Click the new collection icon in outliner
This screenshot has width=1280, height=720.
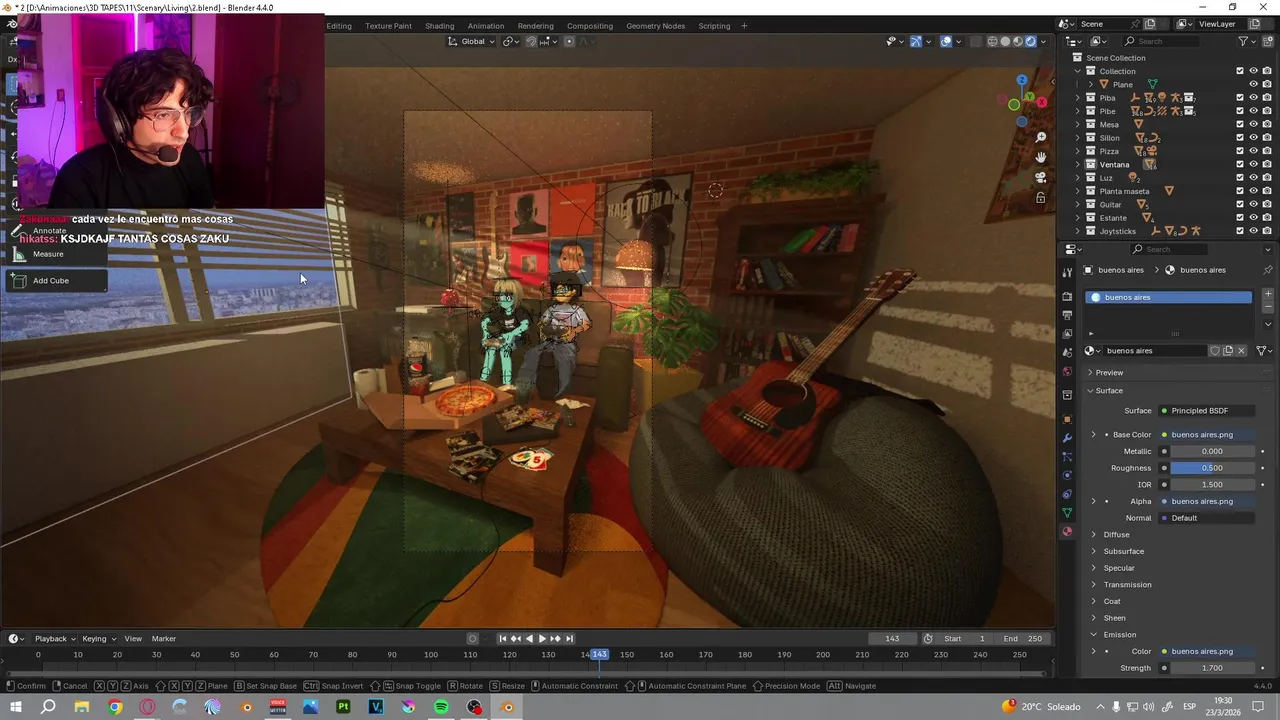coord(1267,41)
